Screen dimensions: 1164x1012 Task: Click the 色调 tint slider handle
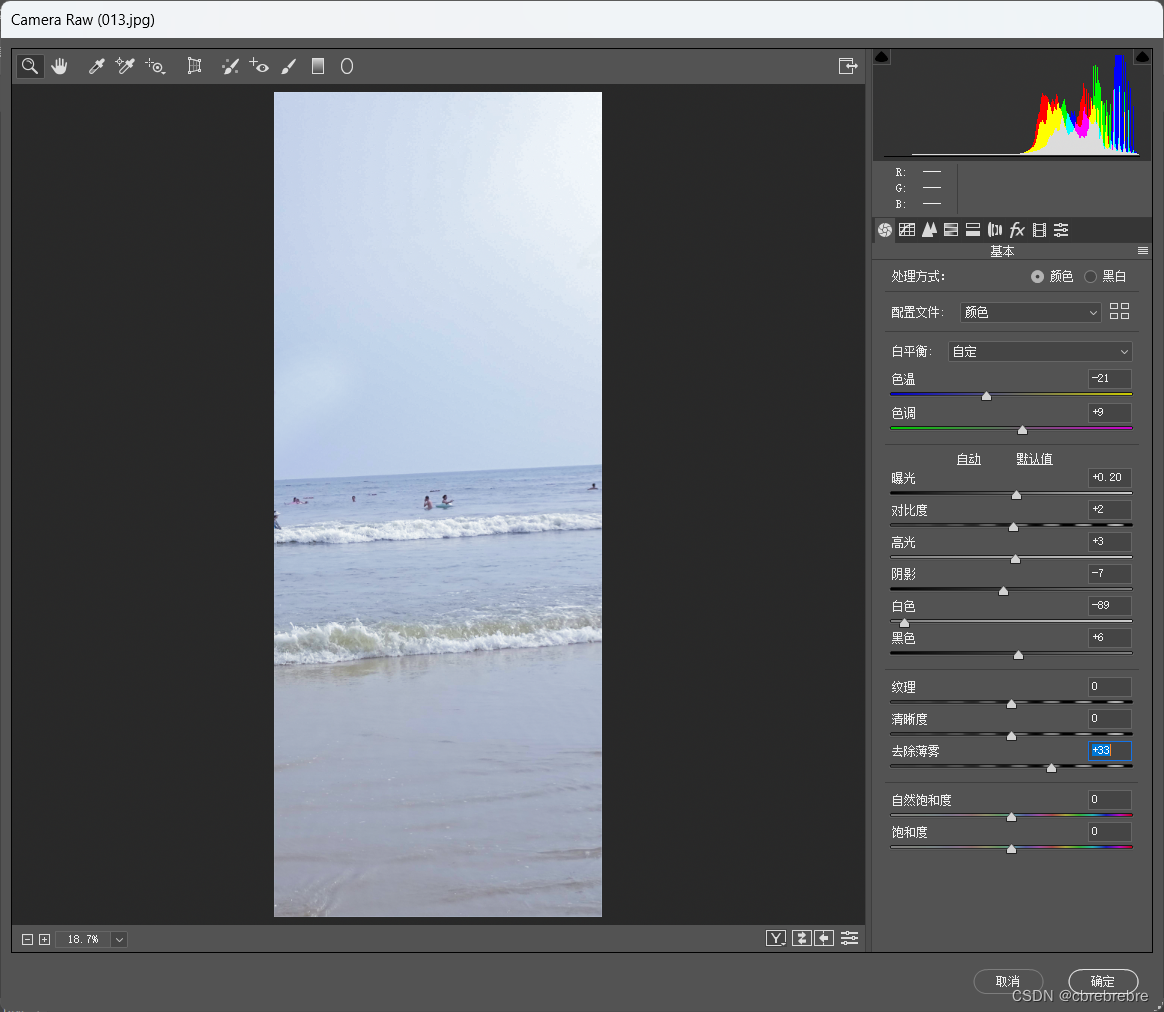coord(1022,430)
